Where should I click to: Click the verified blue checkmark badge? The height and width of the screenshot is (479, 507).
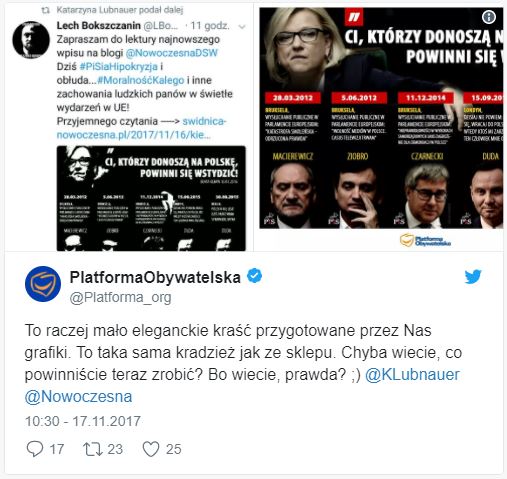[x=254, y=276]
